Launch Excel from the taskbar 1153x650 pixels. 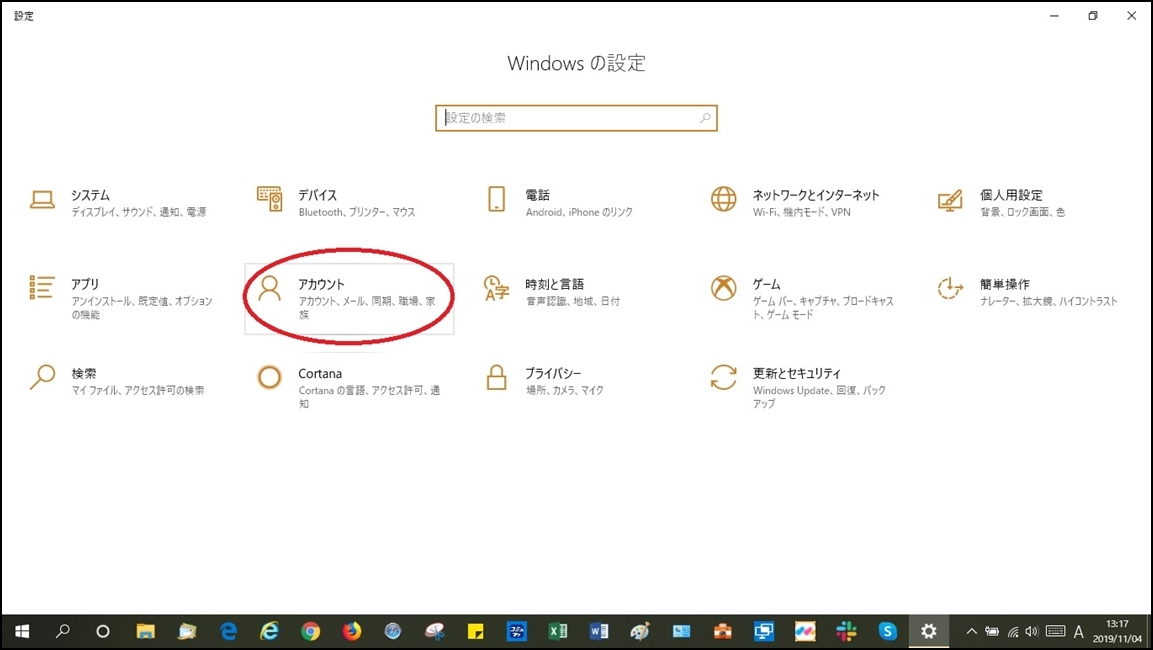tap(558, 631)
